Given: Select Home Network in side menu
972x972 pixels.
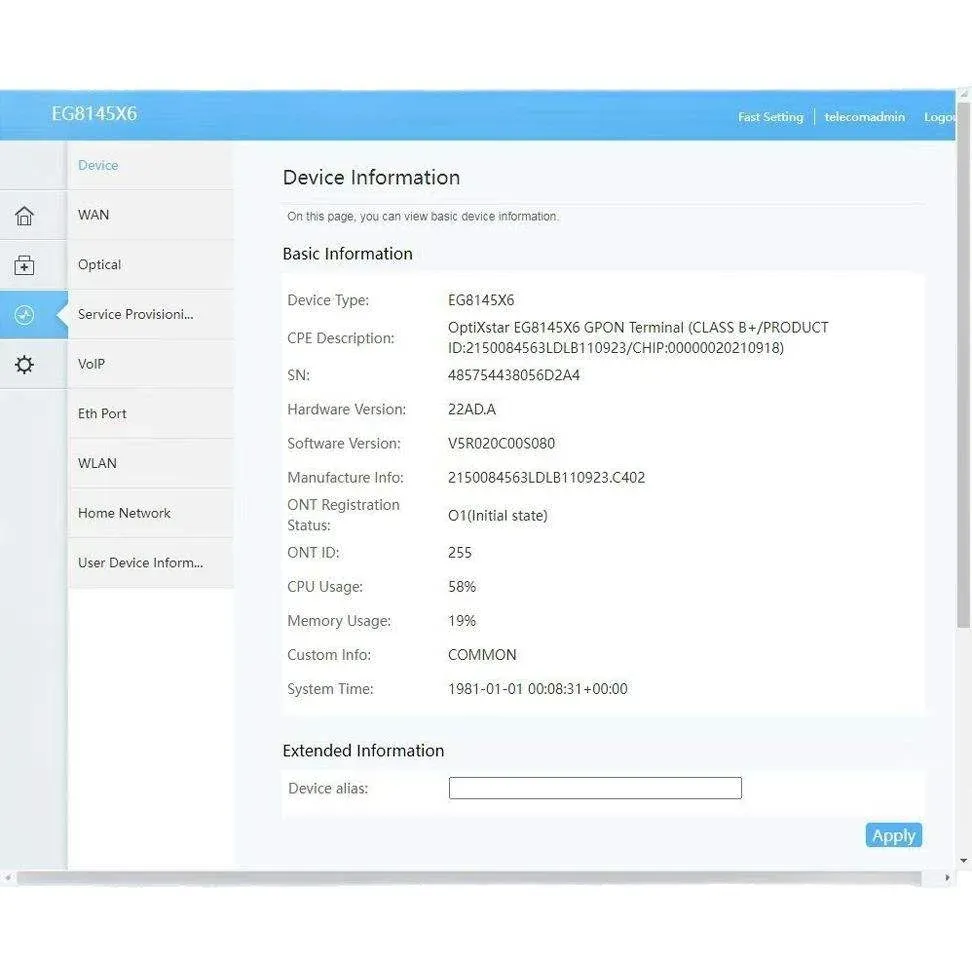Looking at the screenshot, I should coord(124,513).
